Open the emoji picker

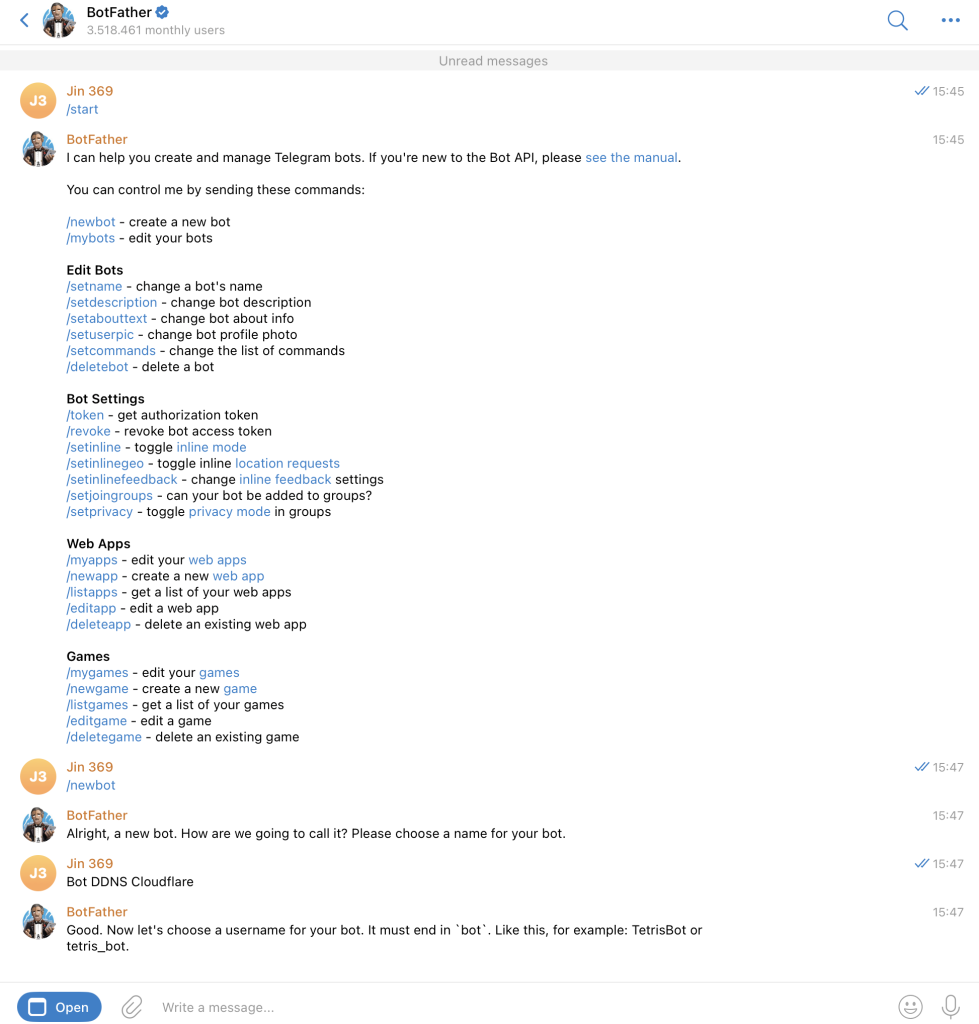[910, 1007]
